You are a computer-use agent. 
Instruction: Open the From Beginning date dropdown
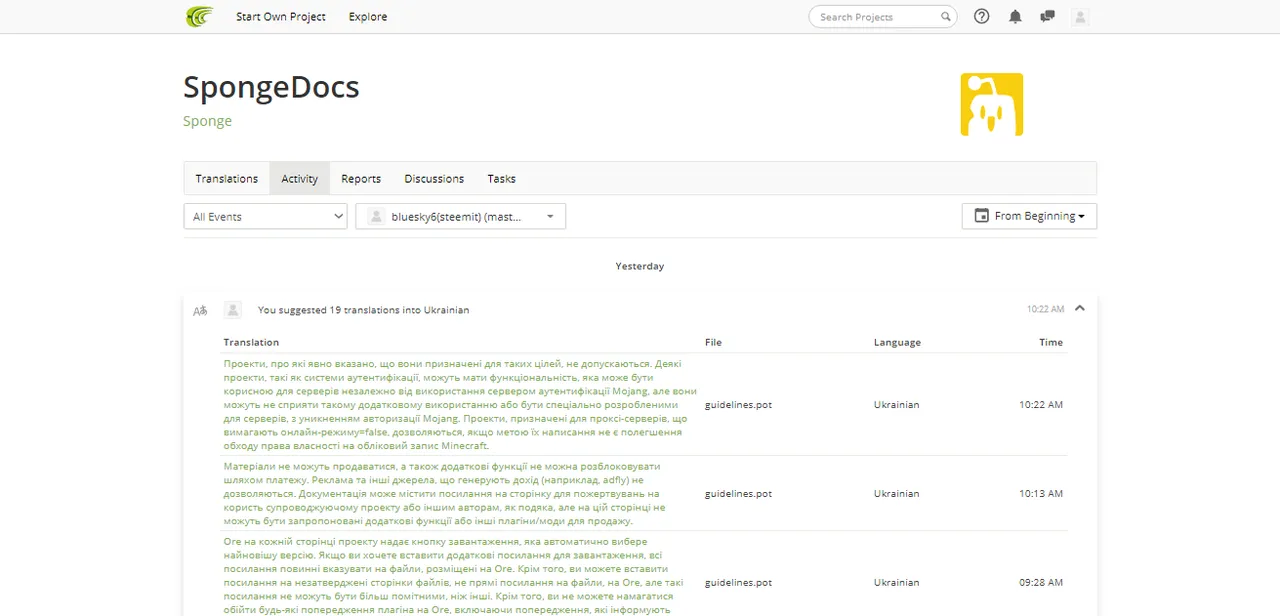[x=1029, y=216]
